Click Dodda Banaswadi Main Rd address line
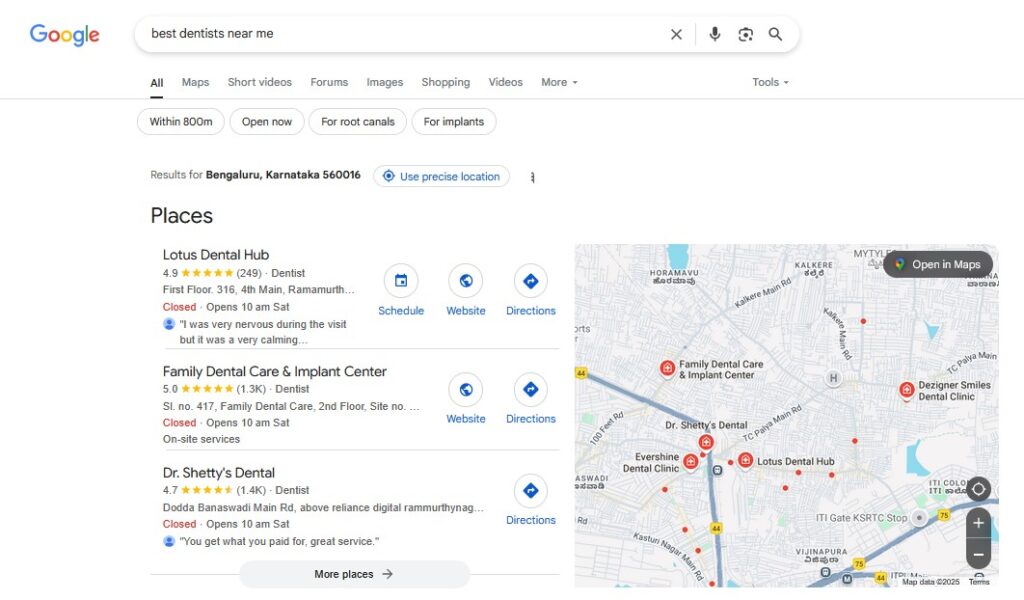 [x=323, y=507]
